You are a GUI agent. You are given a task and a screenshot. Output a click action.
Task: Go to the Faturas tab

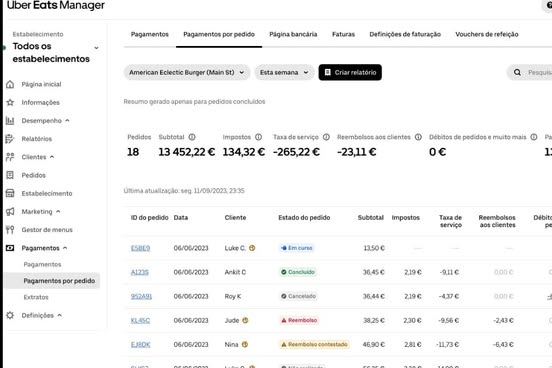[x=343, y=34]
